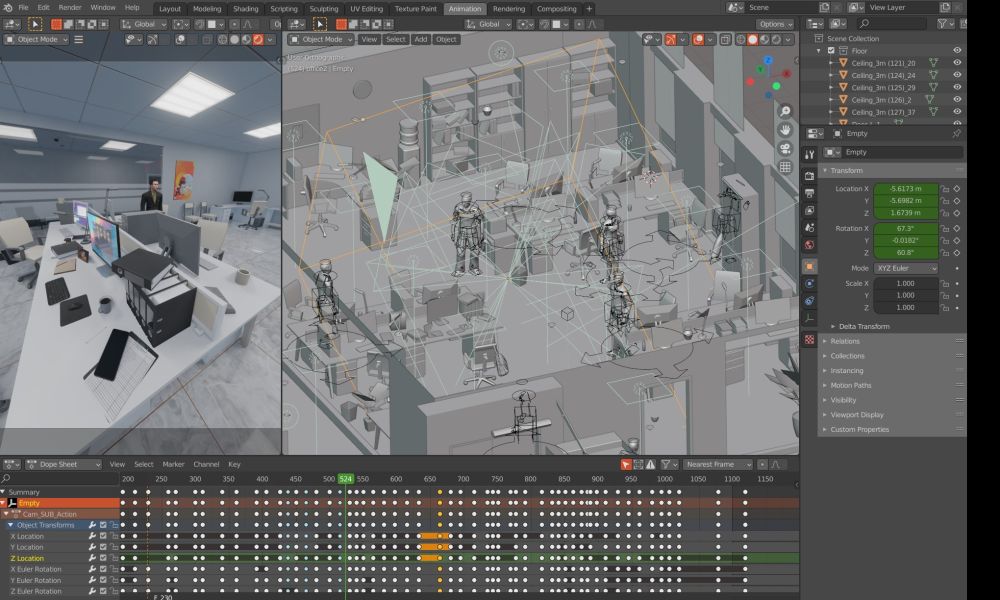Open the World properties tab (red globe)

tap(809, 244)
